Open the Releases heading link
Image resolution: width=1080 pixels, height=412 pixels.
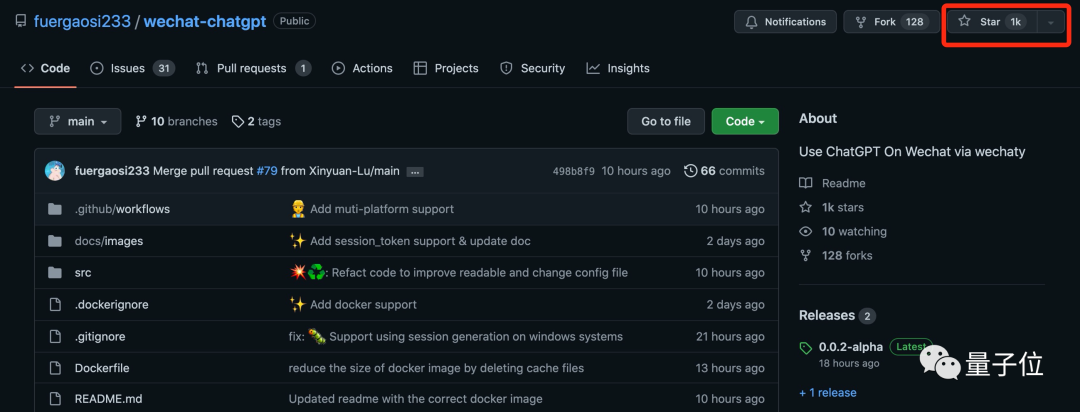(827, 316)
